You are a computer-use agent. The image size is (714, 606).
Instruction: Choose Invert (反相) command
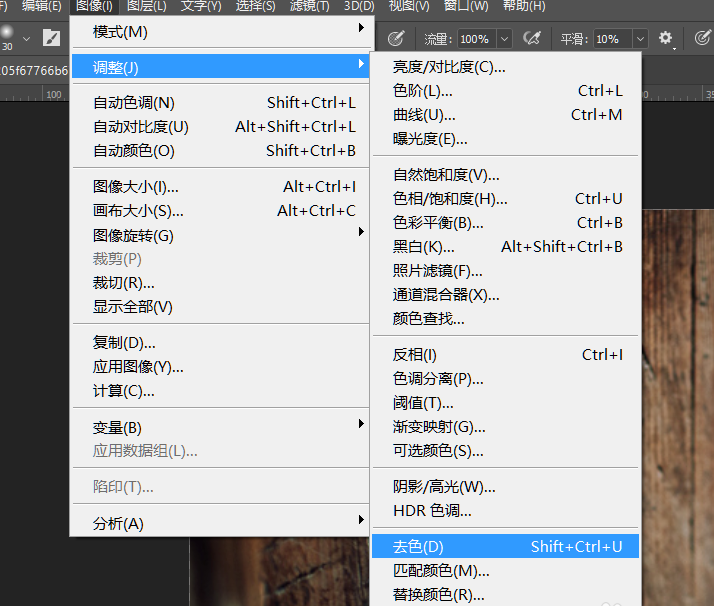tap(505, 355)
